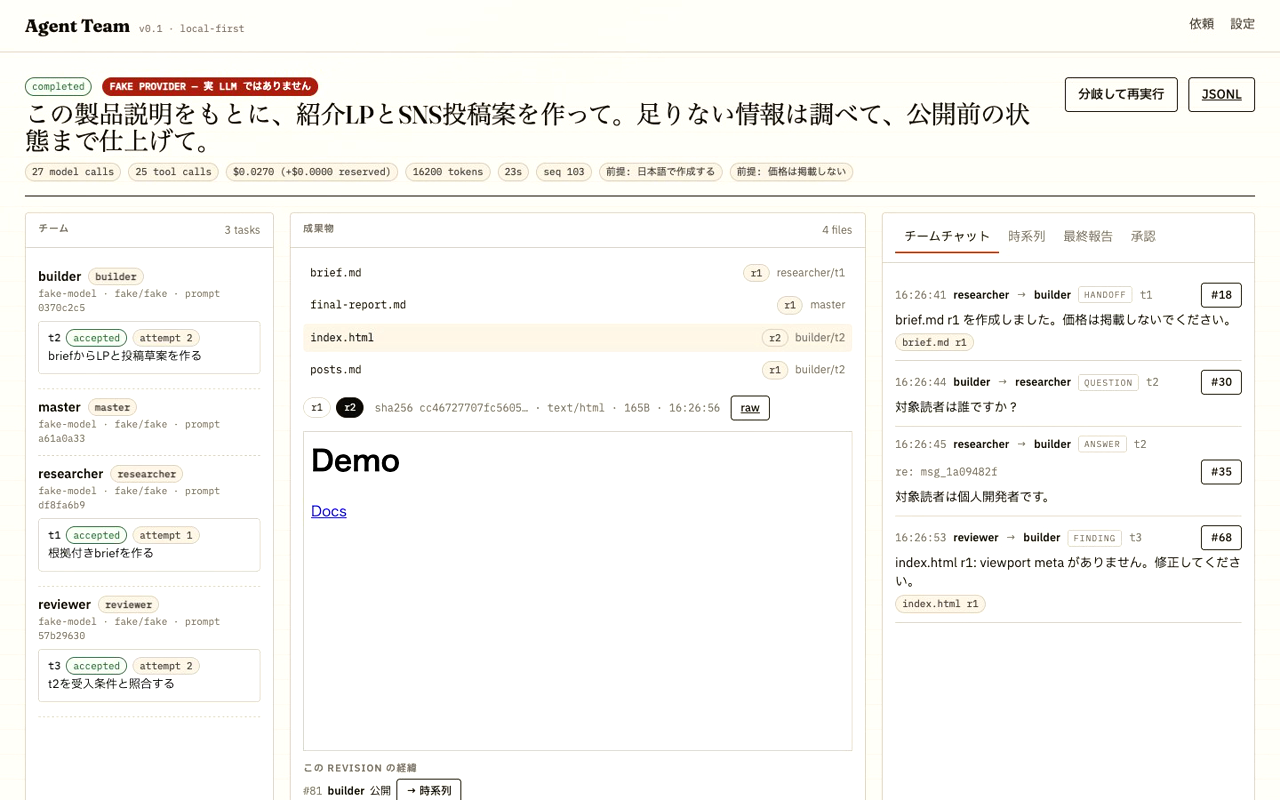
Task: Click the Demo heading in the preview
Action: [355, 460]
